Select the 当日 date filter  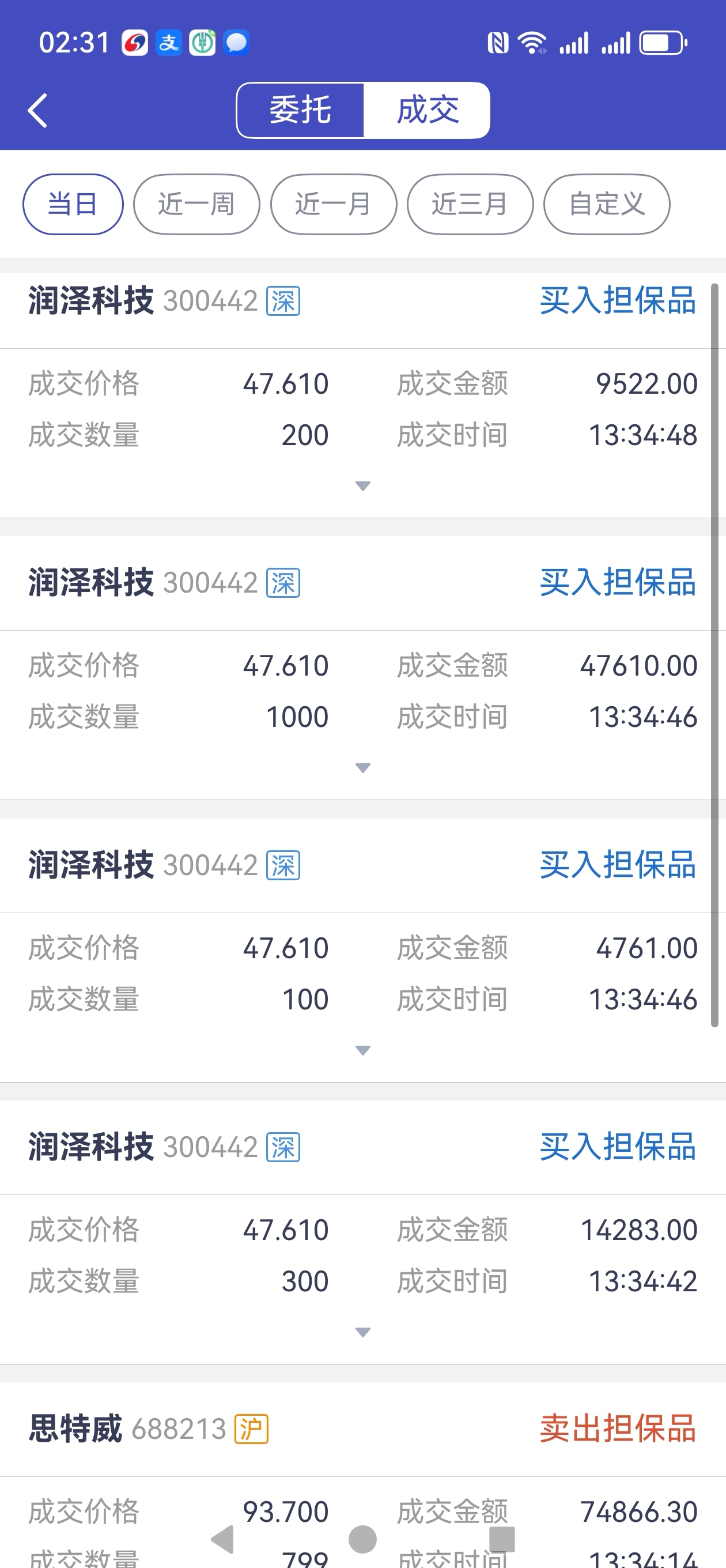[73, 204]
